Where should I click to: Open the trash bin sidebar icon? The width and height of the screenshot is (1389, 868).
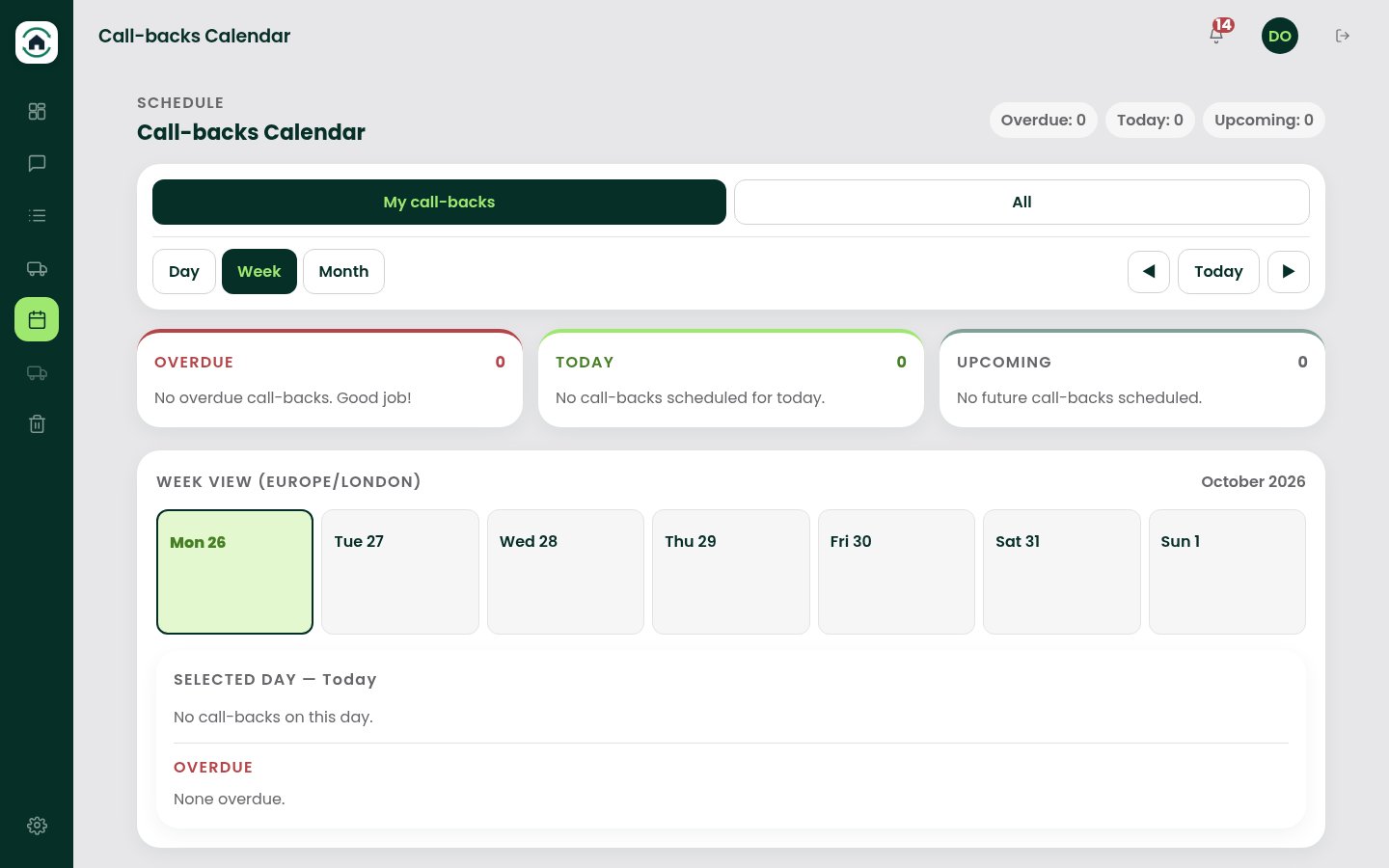[37, 423]
